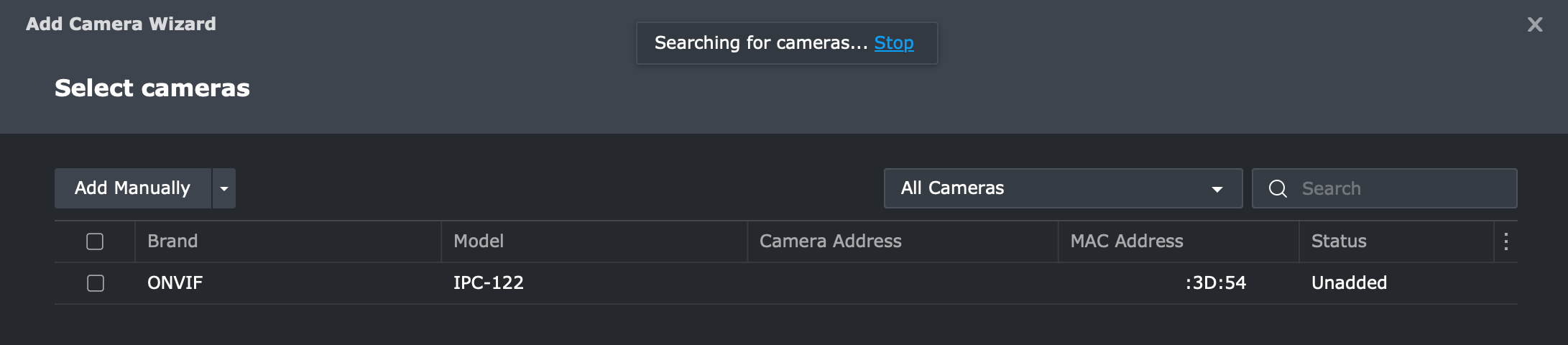Click the Add Manually button

(x=133, y=188)
